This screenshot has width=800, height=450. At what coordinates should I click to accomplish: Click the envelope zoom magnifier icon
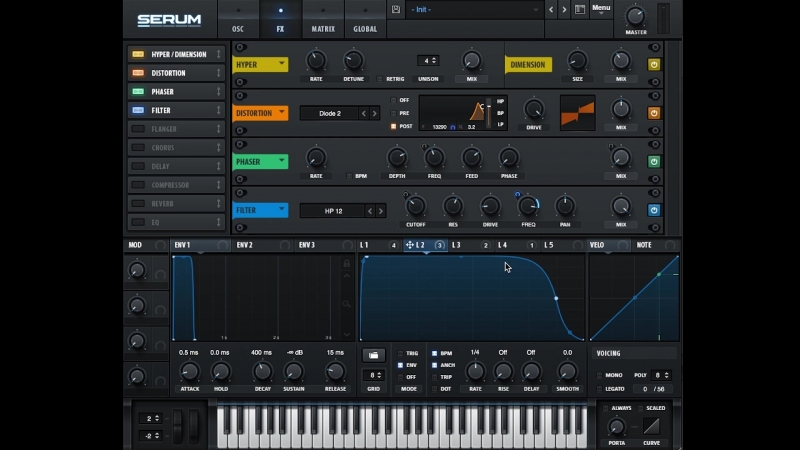click(346, 304)
